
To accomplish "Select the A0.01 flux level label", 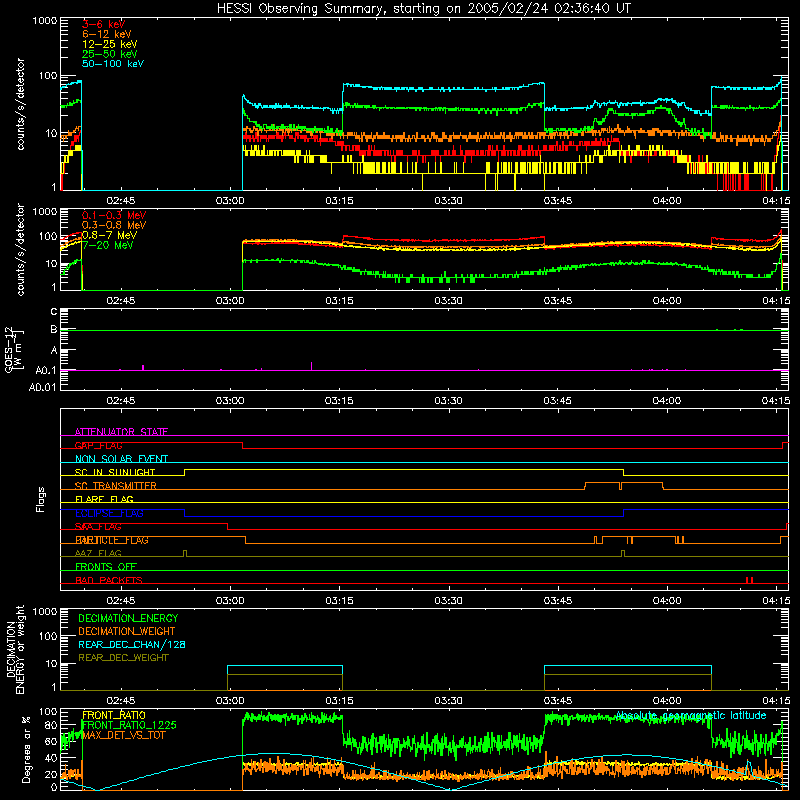I will pyautogui.click(x=42, y=387).
